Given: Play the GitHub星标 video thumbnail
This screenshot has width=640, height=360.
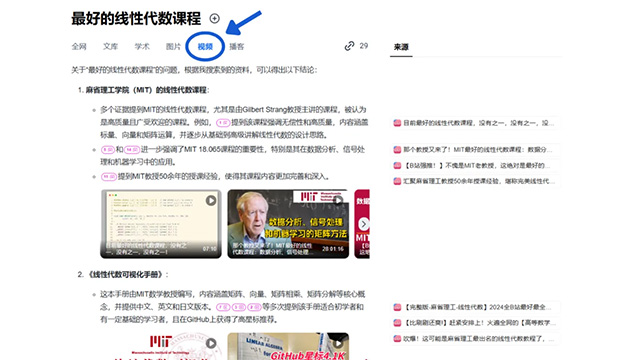Looking at the screenshot, I should pos(338,343).
